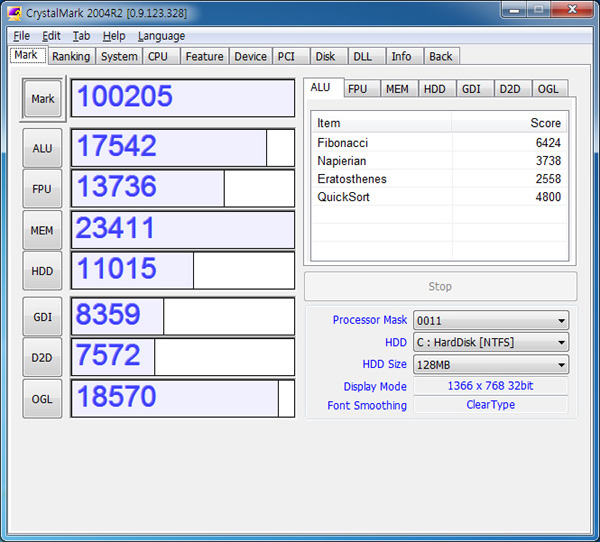Click the Score column header
Screen dimensions: 600x542
[509, 123]
